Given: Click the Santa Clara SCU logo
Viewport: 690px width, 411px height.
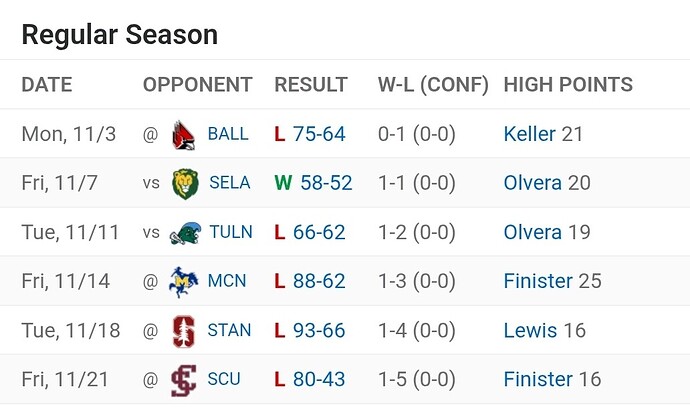Looking at the screenshot, I should [x=184, y=379].
